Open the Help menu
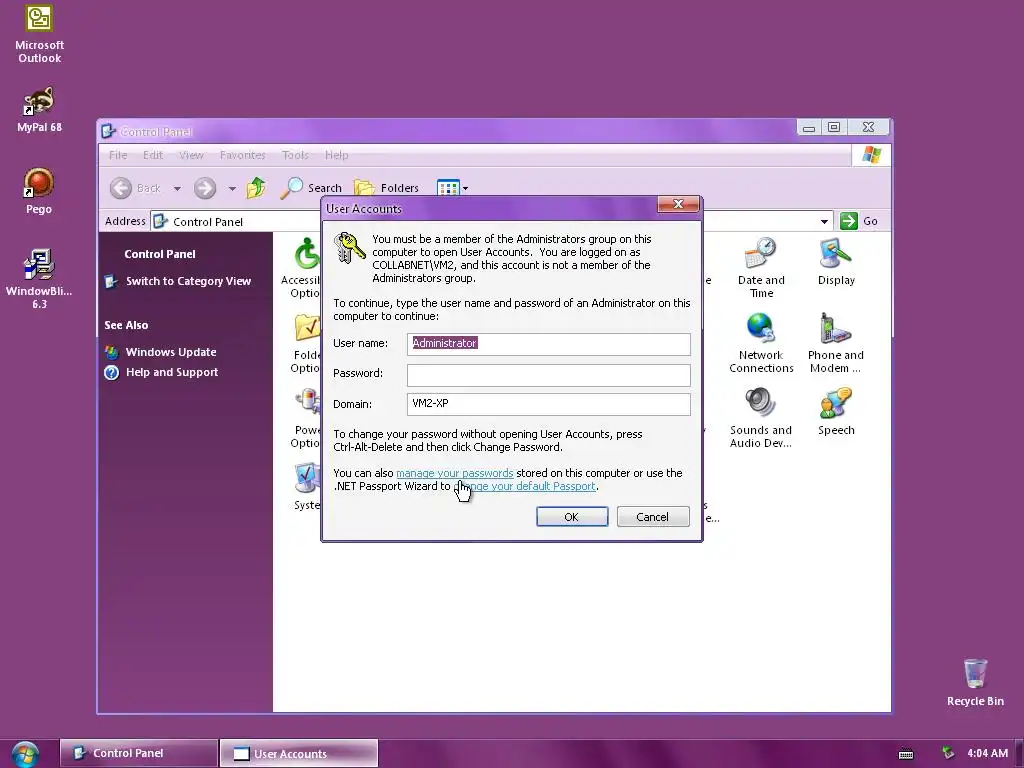Screen dimensions: 1024x768 (336, 155)
